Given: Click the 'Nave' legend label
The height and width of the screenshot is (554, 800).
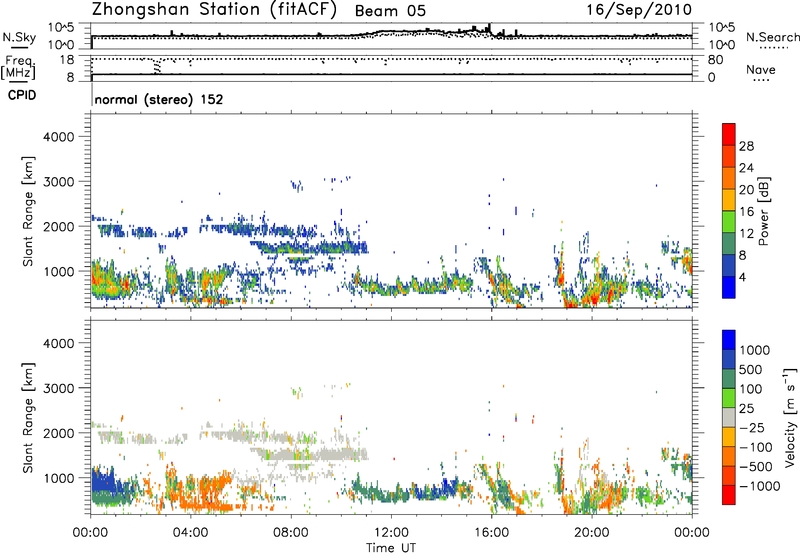Looking at the screenshot, I should point(761,70).
